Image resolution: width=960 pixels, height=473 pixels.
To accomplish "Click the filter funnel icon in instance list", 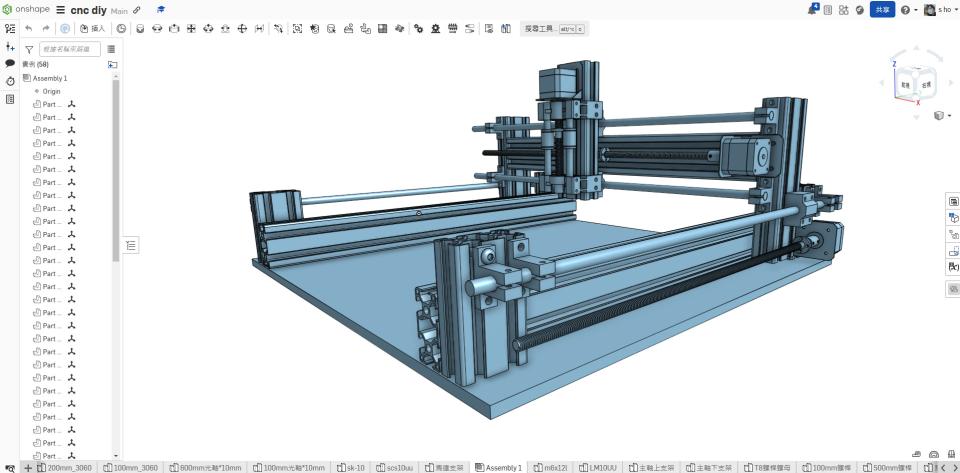I will [x=29, y=48].
